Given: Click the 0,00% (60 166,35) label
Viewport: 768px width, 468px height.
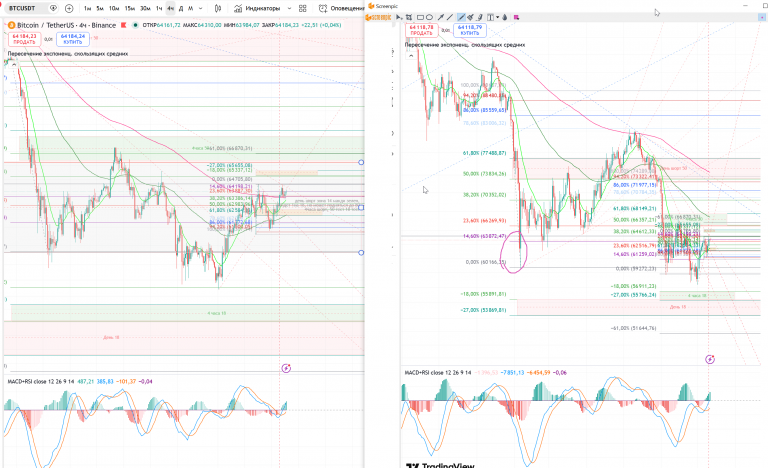Looking at the screenshot, I should point(485,262).
